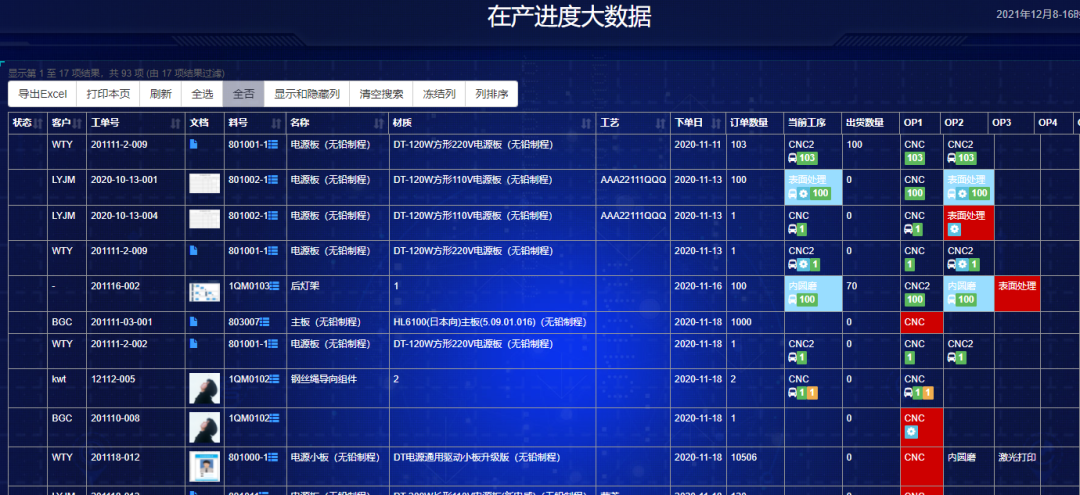The width and height of the screenshot is (1080, 495).
Task: Clear the search with 清空搜索
Action: tap(382, 94)
